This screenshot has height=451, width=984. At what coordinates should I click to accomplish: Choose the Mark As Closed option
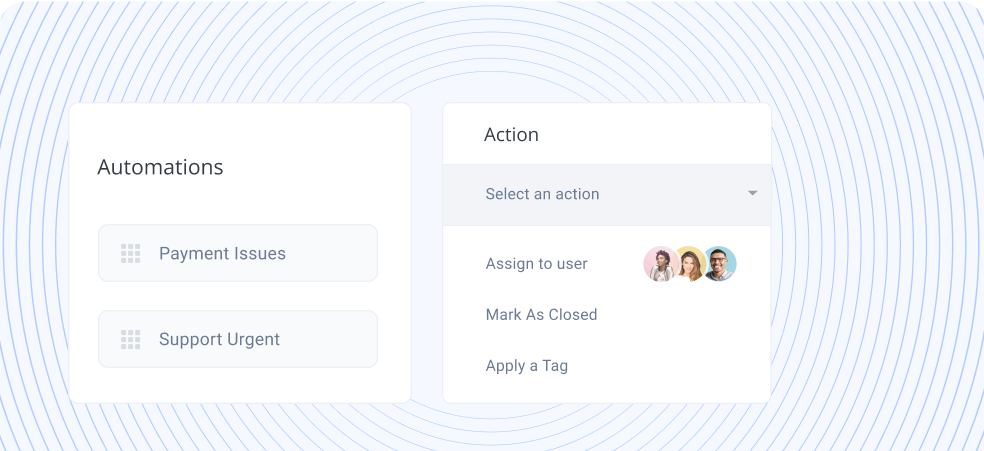[541, 315]
